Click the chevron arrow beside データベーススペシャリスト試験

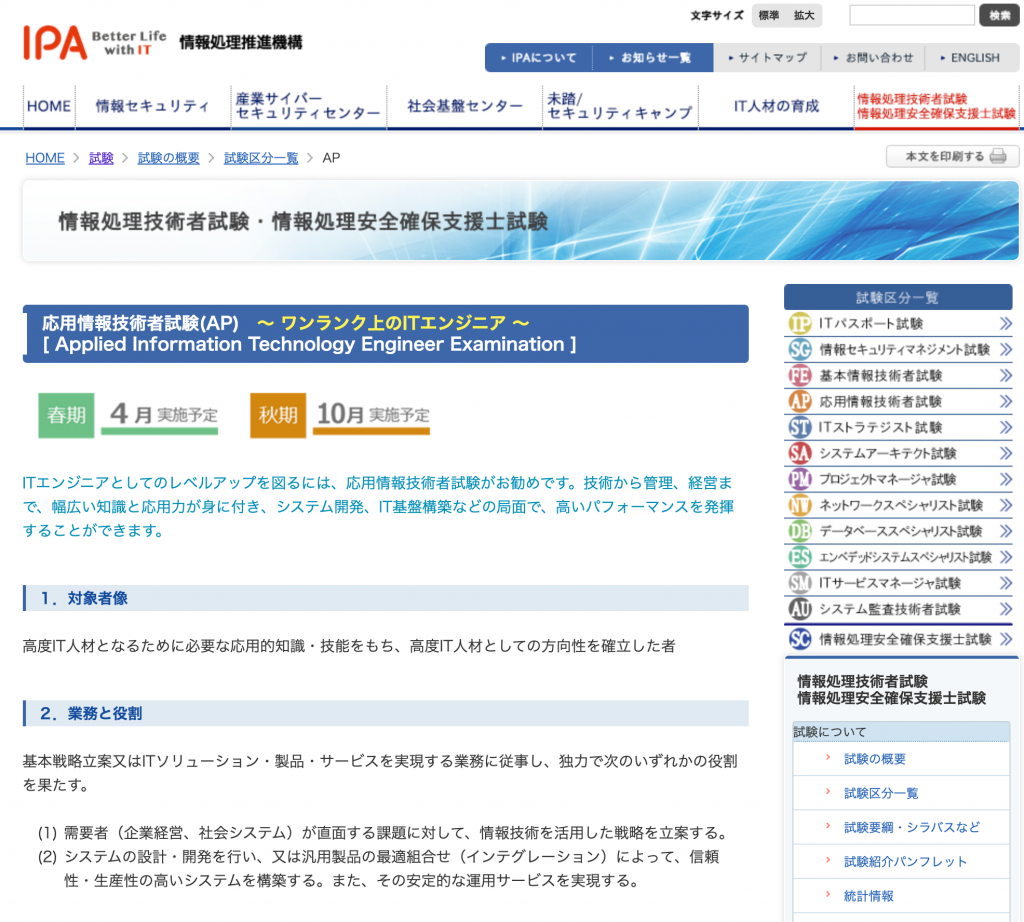click(1006, 531)
